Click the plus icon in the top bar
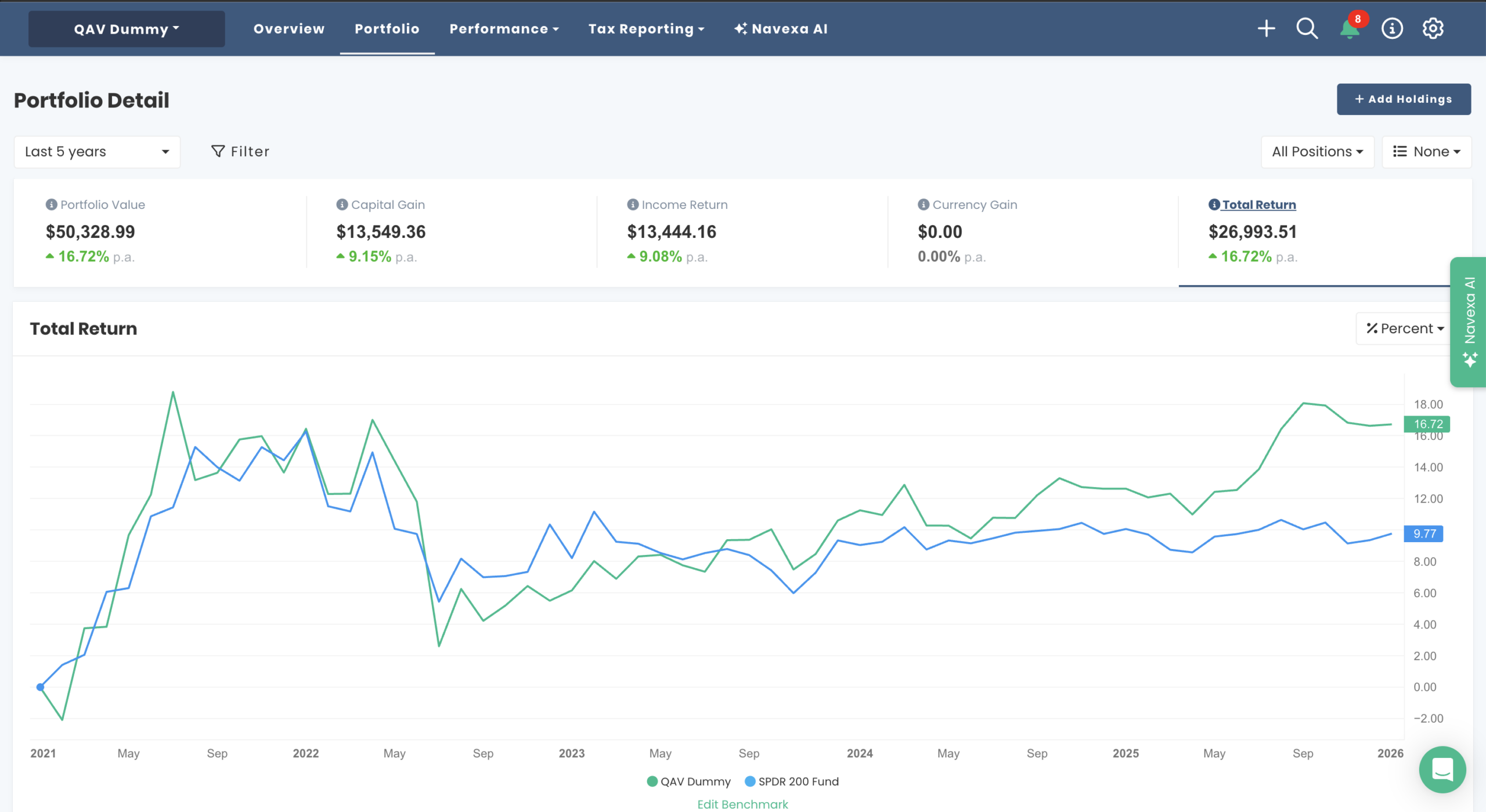This screenshot has width=1486, height=812. [1267, 28]
